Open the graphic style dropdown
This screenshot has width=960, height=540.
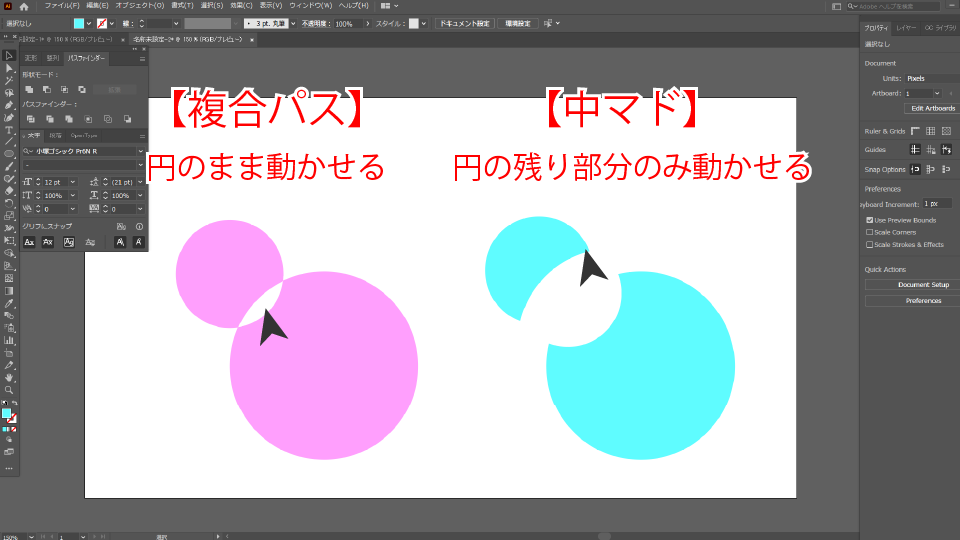click(423, 23)
